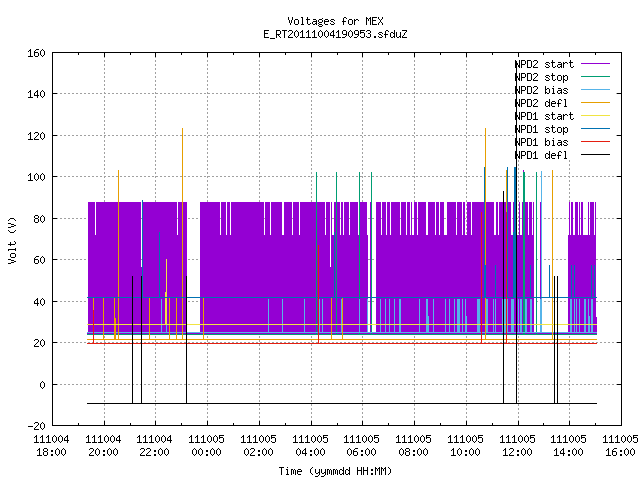Click the 'Time (yymmdd HH:MM)' x-axis label
Image resolution: width=640 pixels, height=480 pixels.
click(335, 471)
